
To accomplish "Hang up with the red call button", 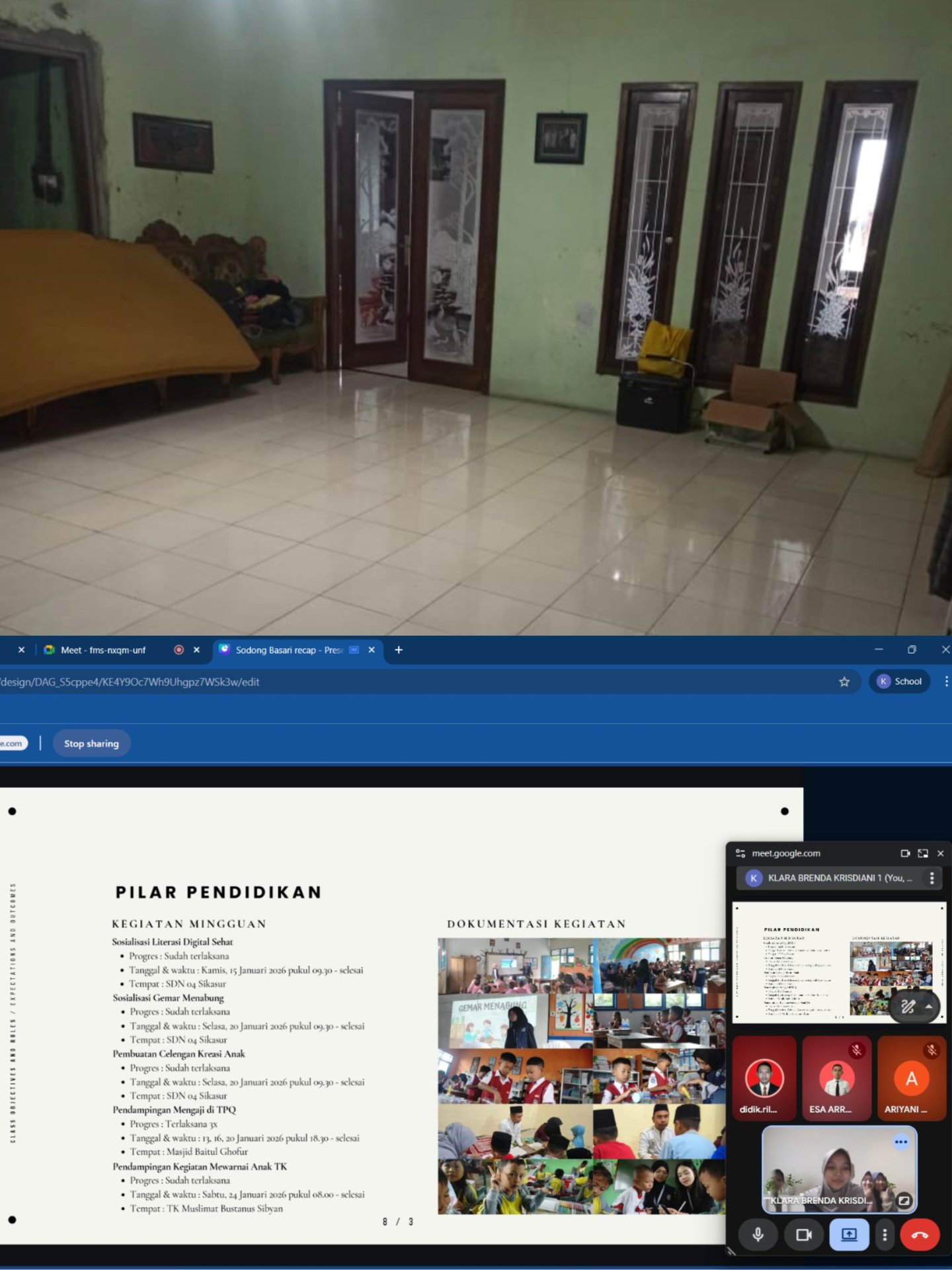I will pyautogui.click(x=919, y=1234).
